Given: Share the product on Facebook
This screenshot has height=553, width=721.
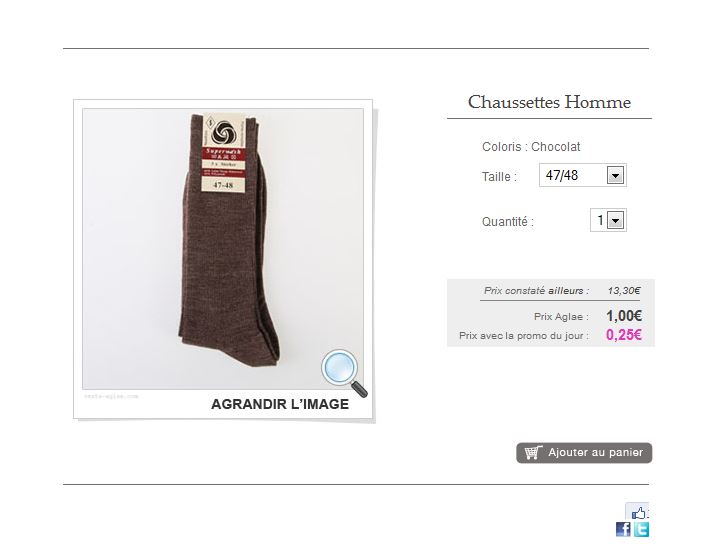Looking at the screenshot, I should point(624,529).
